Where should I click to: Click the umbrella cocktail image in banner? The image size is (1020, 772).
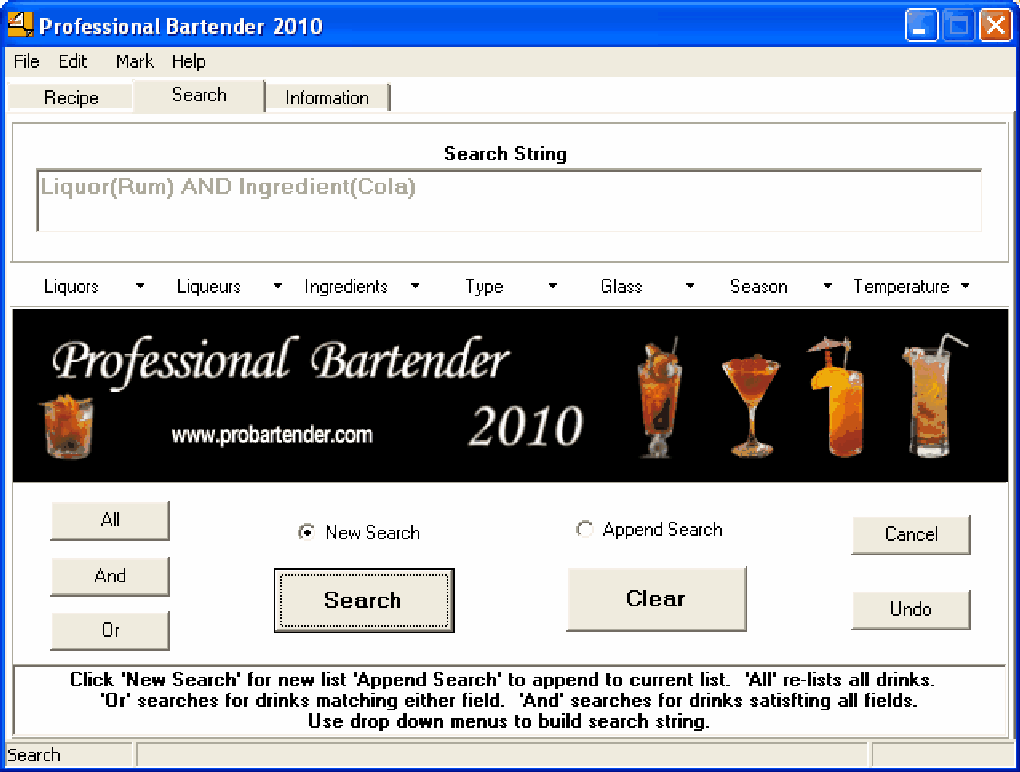[837, 397]
